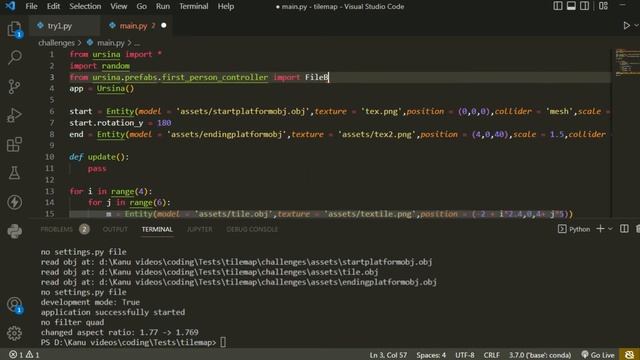Click the feedback icon in status bar

click(629, 355)
